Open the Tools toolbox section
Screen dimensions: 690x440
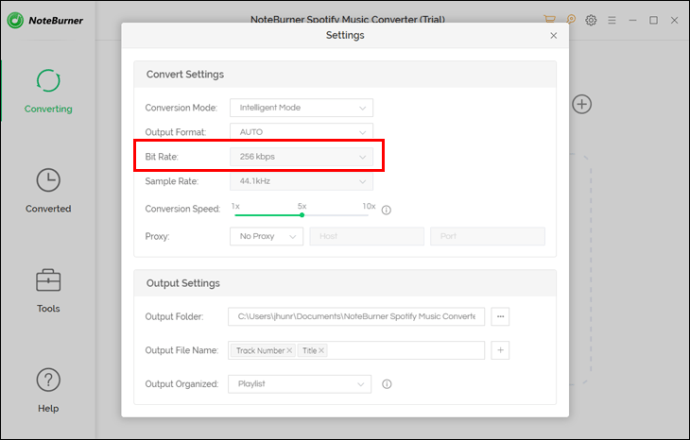coord(48,290)
